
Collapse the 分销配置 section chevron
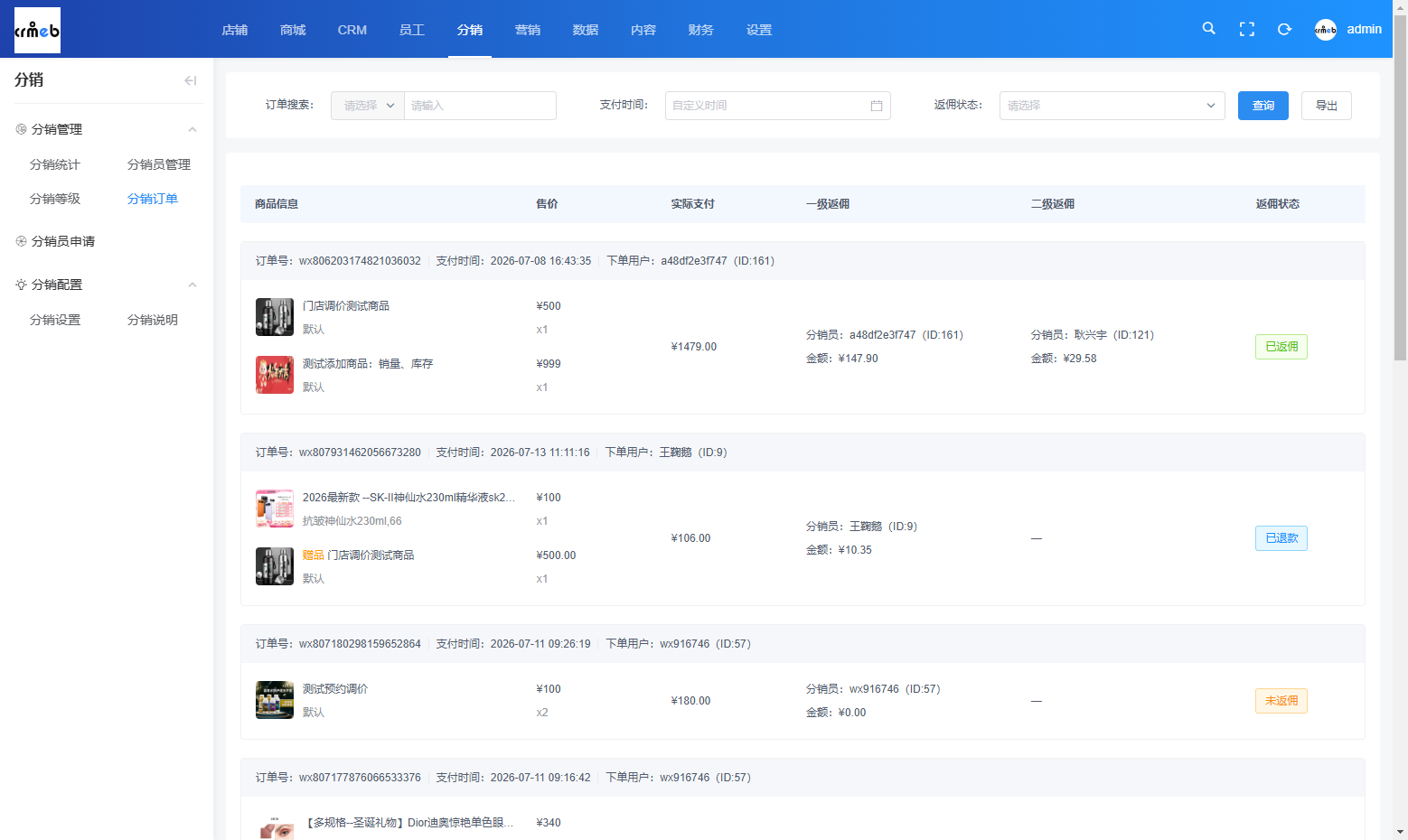192,285
